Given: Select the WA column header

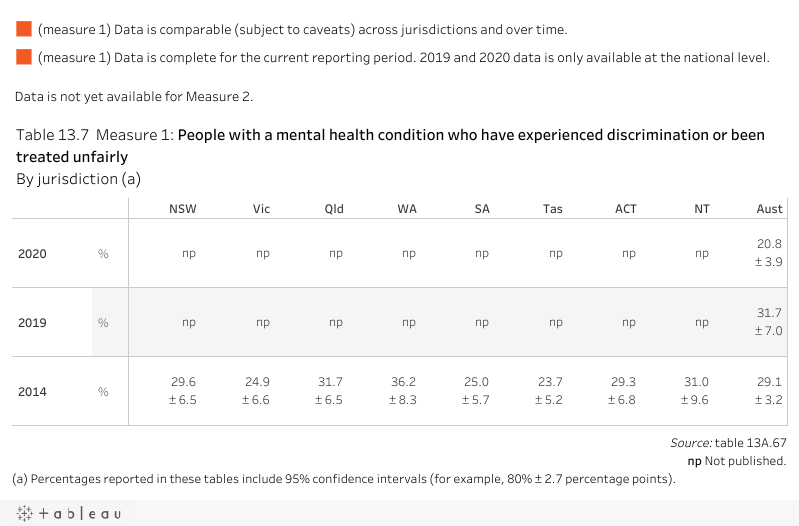Looking at the screenshot, I should click(407, 209).
